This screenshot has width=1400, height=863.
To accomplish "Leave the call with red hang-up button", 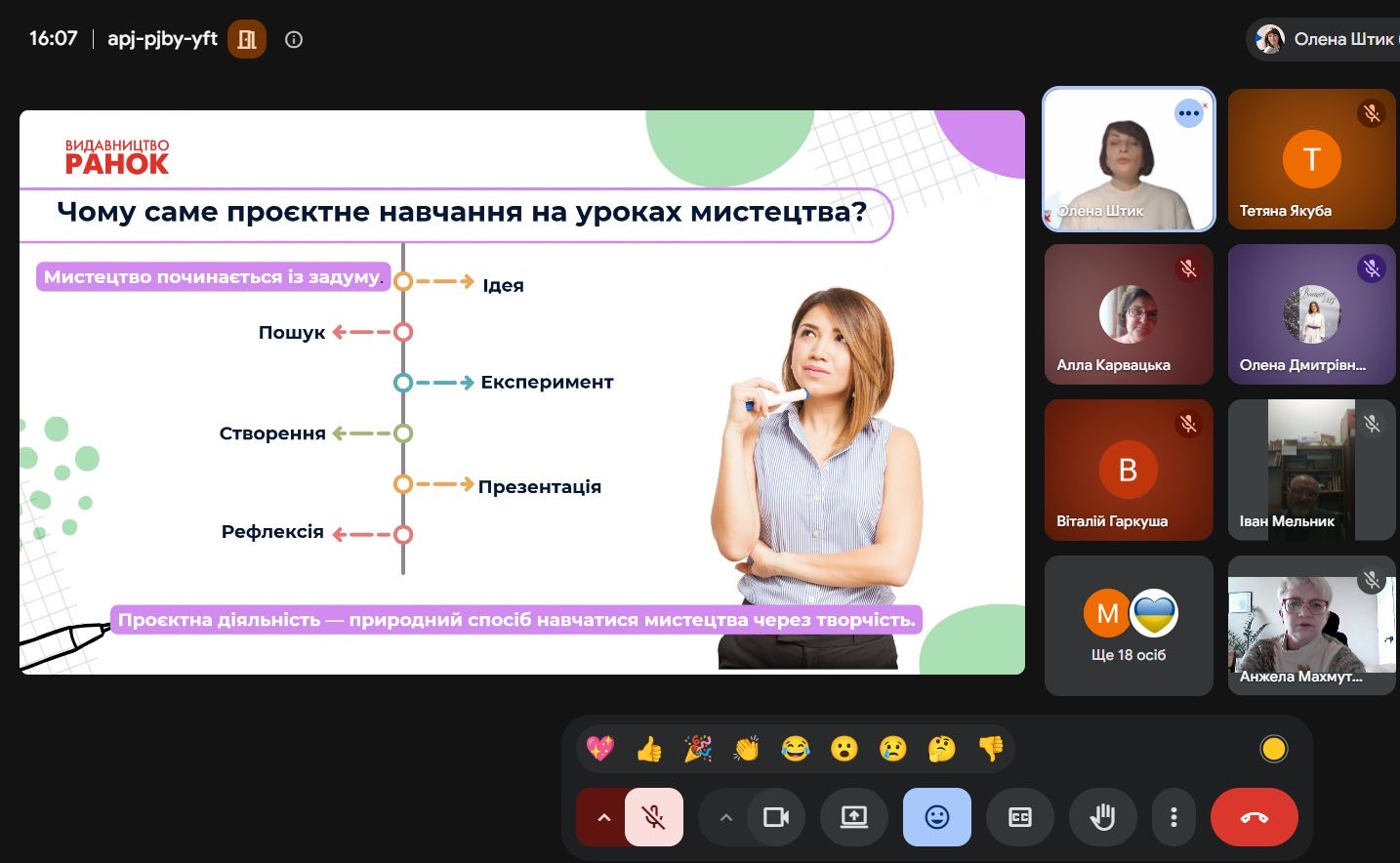I will tap(1255, 817).
